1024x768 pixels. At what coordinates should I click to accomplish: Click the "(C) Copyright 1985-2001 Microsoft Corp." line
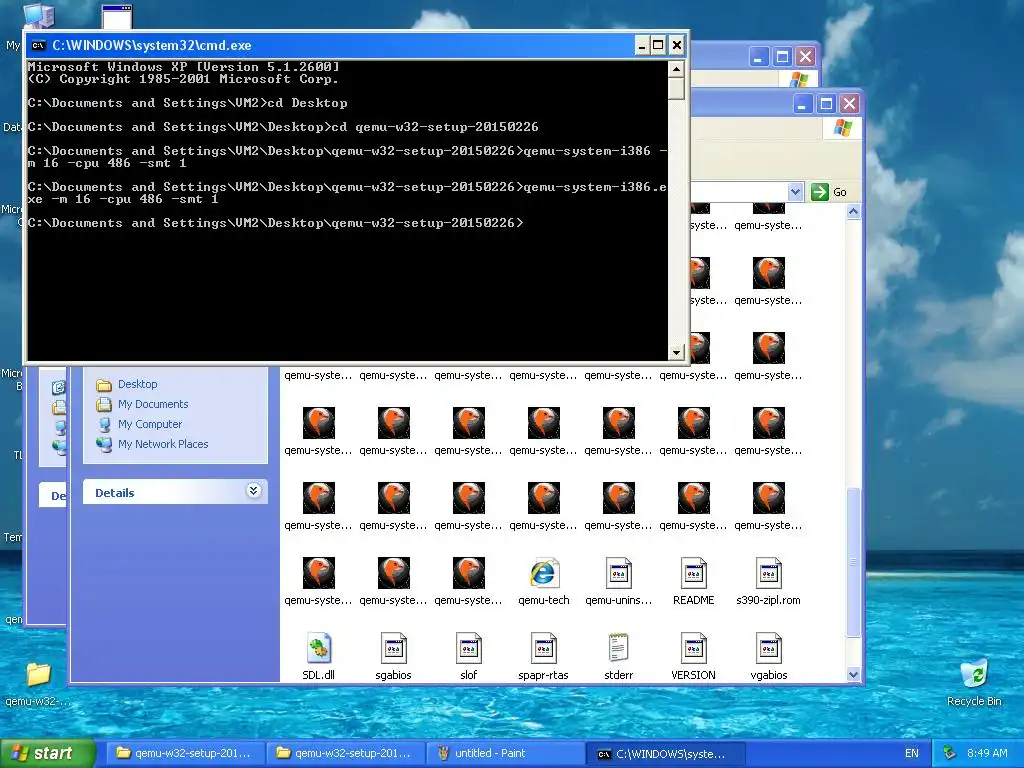[x=184, y=79]
